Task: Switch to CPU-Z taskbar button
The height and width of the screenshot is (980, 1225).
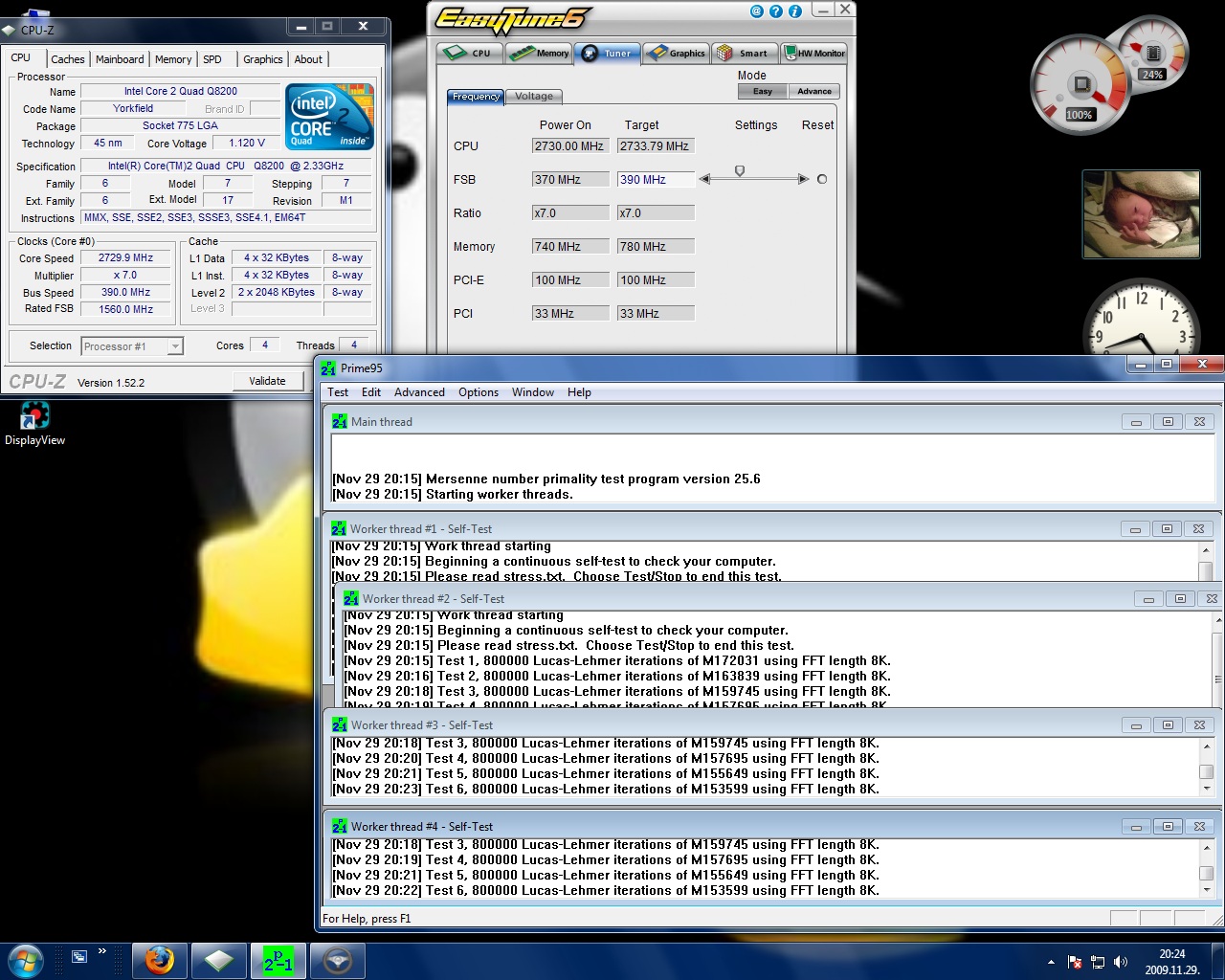Action: pyautogui.click(x=219, y=960)
